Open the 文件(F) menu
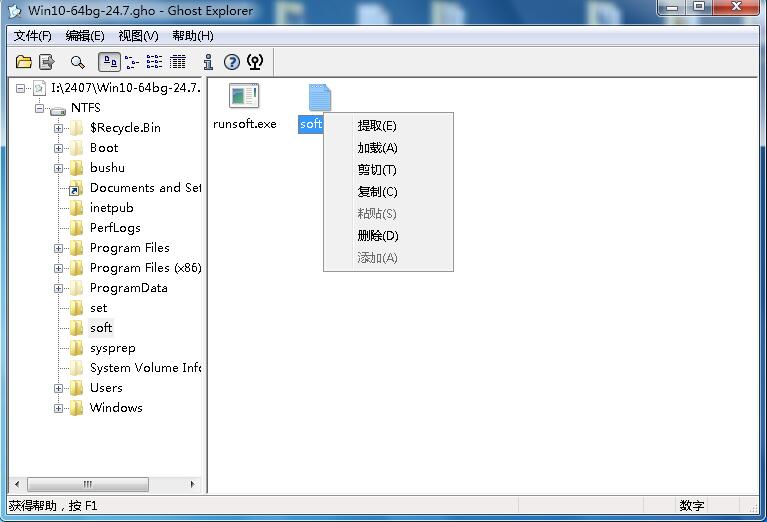Screen dimensions: 767x522 pos(32,36)
